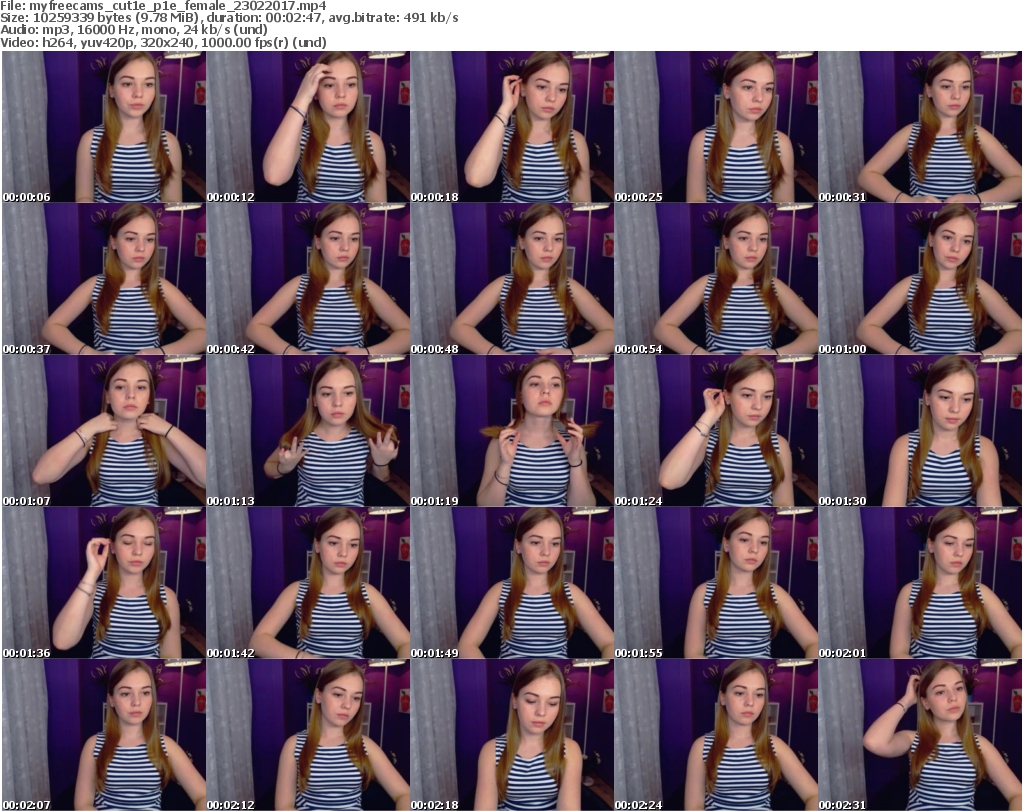Select the frame stamped 00:01:49

[x=512, y=582]
